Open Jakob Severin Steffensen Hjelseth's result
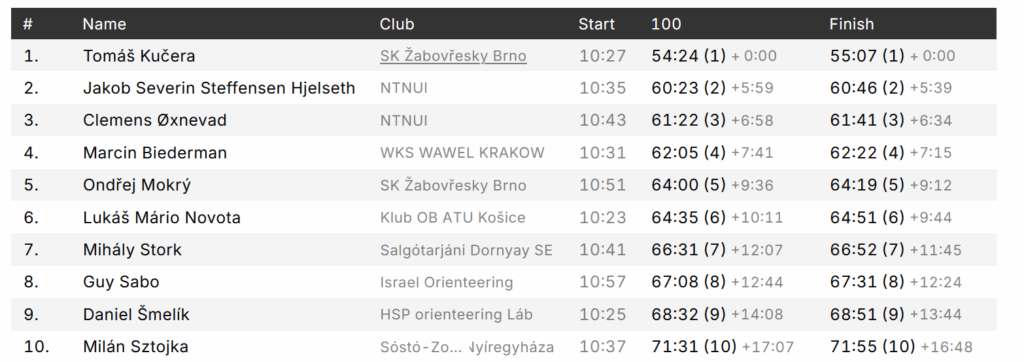Image resolution: width=1024 pixels, height=362 pixels. pyautogui.click(x=219, y=88)
